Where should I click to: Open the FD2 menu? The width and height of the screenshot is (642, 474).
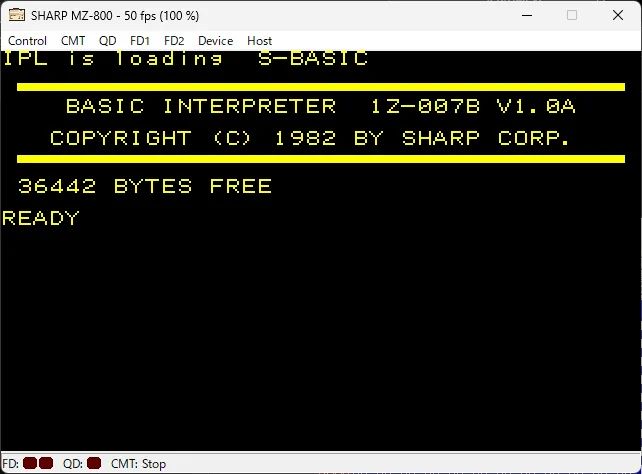174,41
